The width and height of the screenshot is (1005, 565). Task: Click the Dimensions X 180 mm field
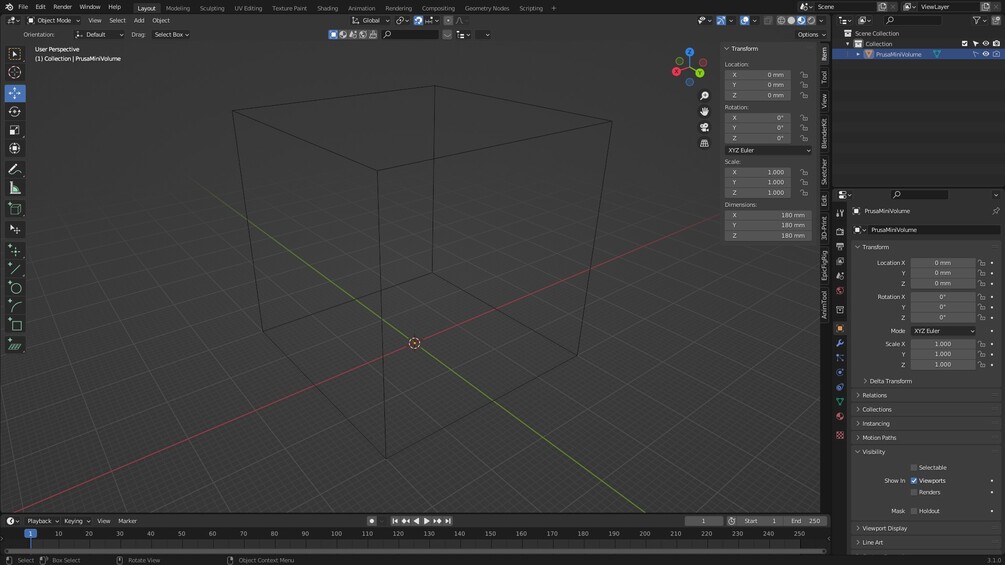coord(768,215)
